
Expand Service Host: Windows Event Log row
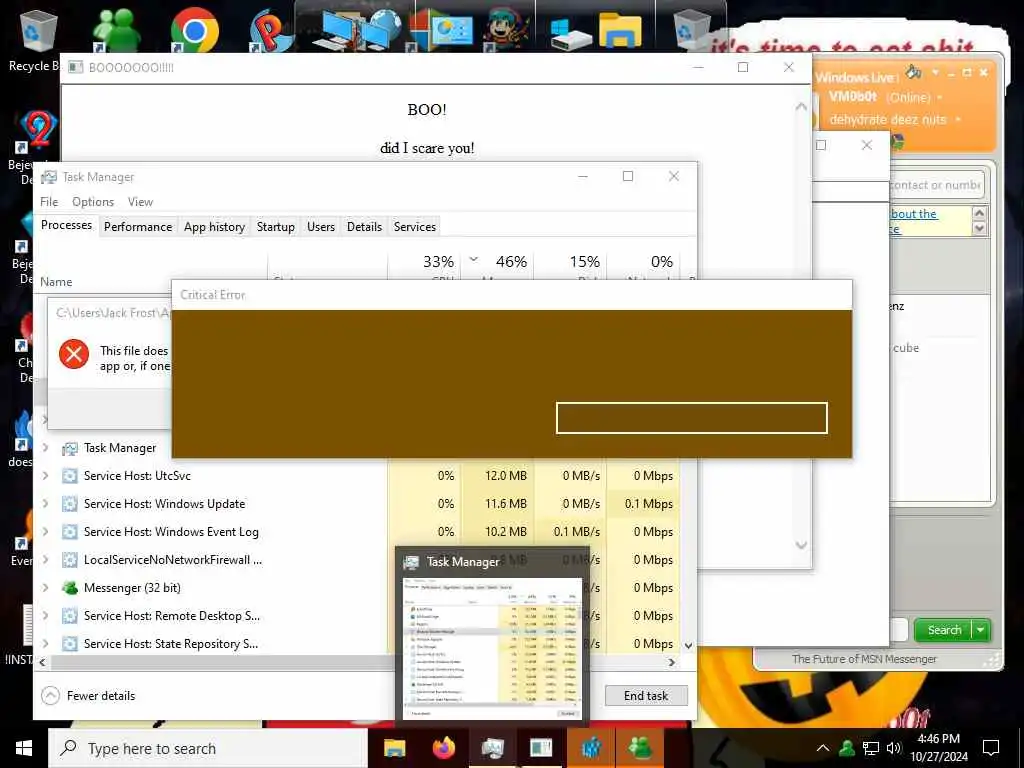[45, 532]
